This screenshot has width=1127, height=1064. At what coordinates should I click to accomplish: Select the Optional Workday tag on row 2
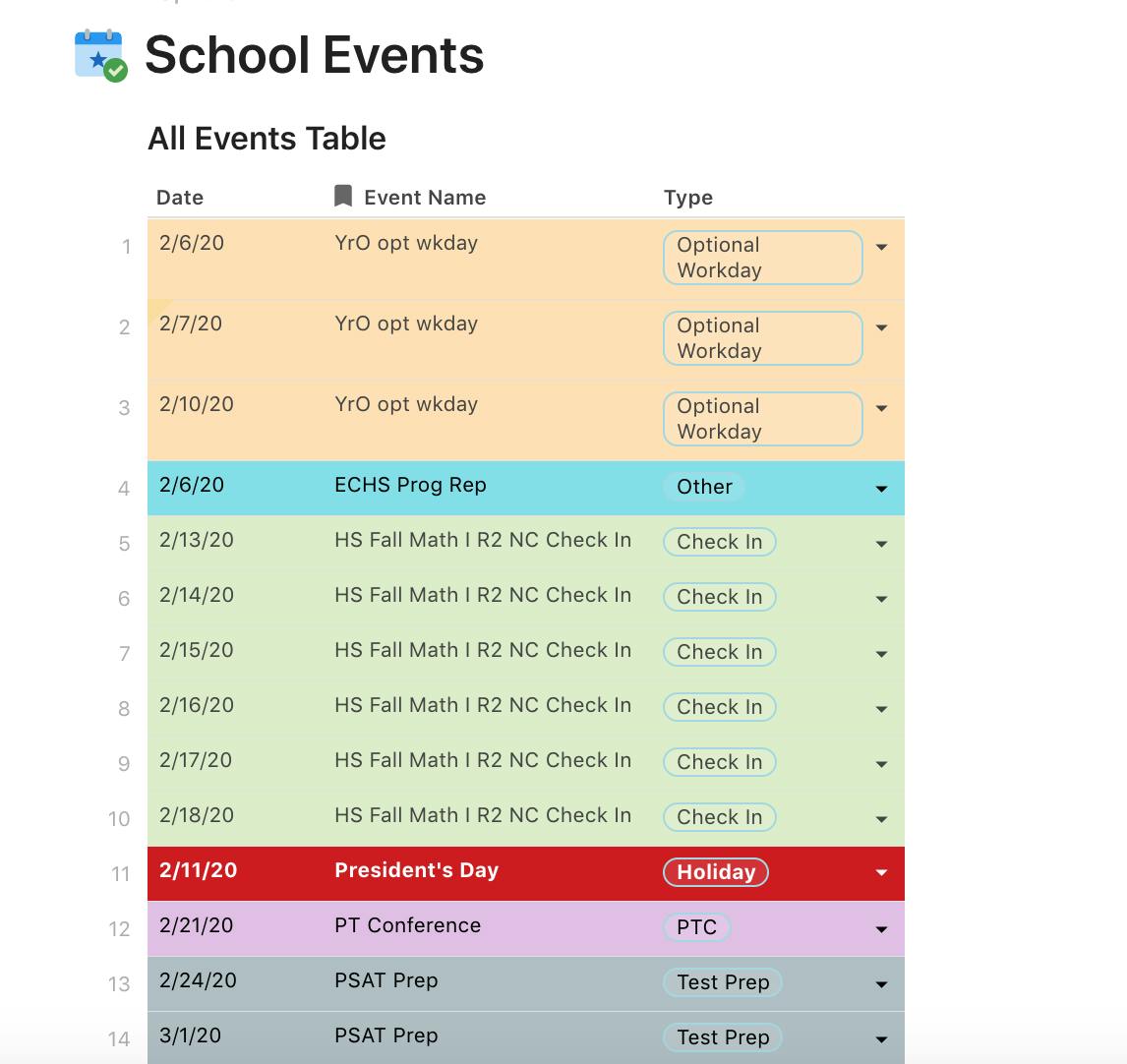762,338
